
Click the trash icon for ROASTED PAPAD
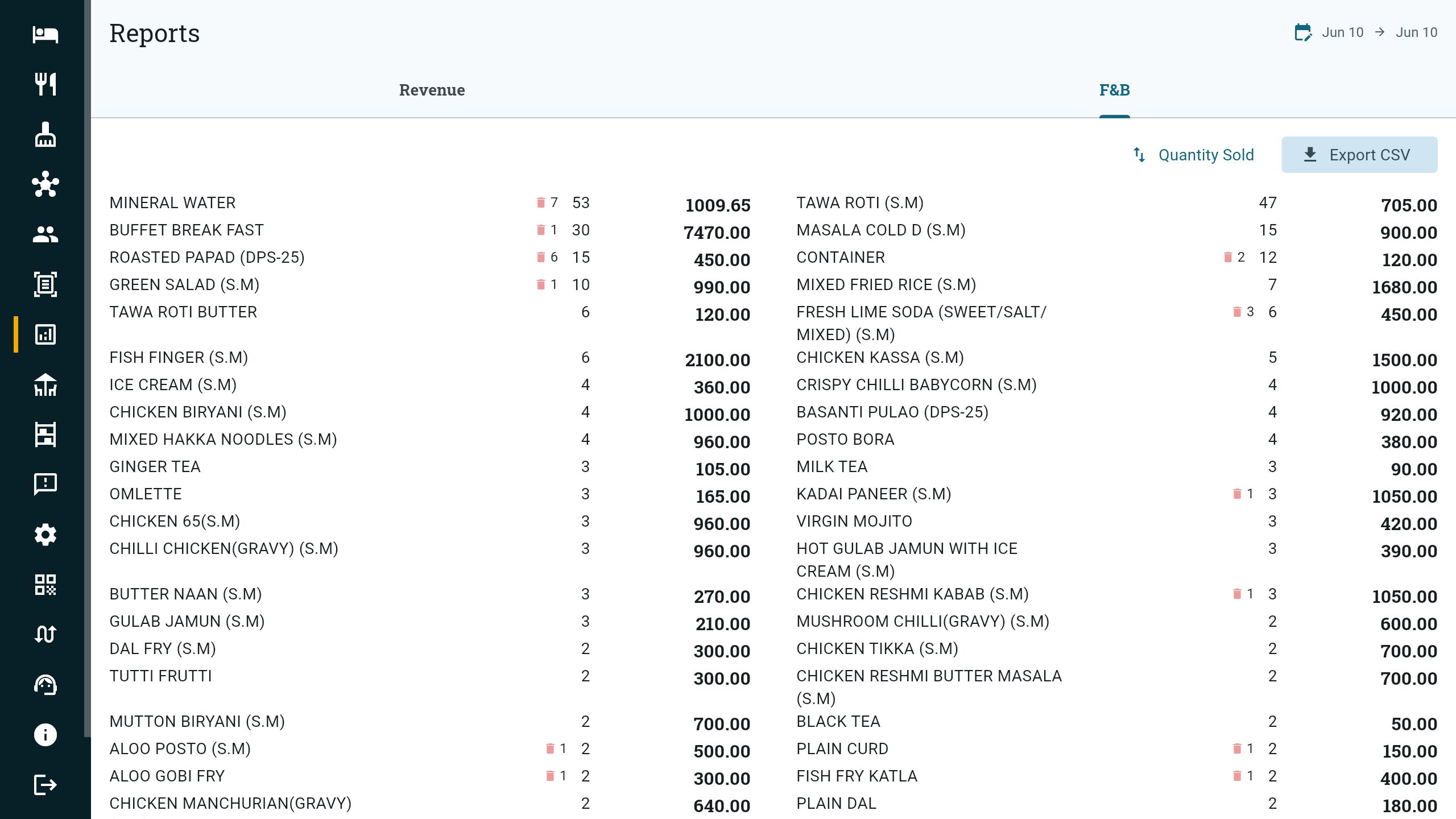(541, 257)
